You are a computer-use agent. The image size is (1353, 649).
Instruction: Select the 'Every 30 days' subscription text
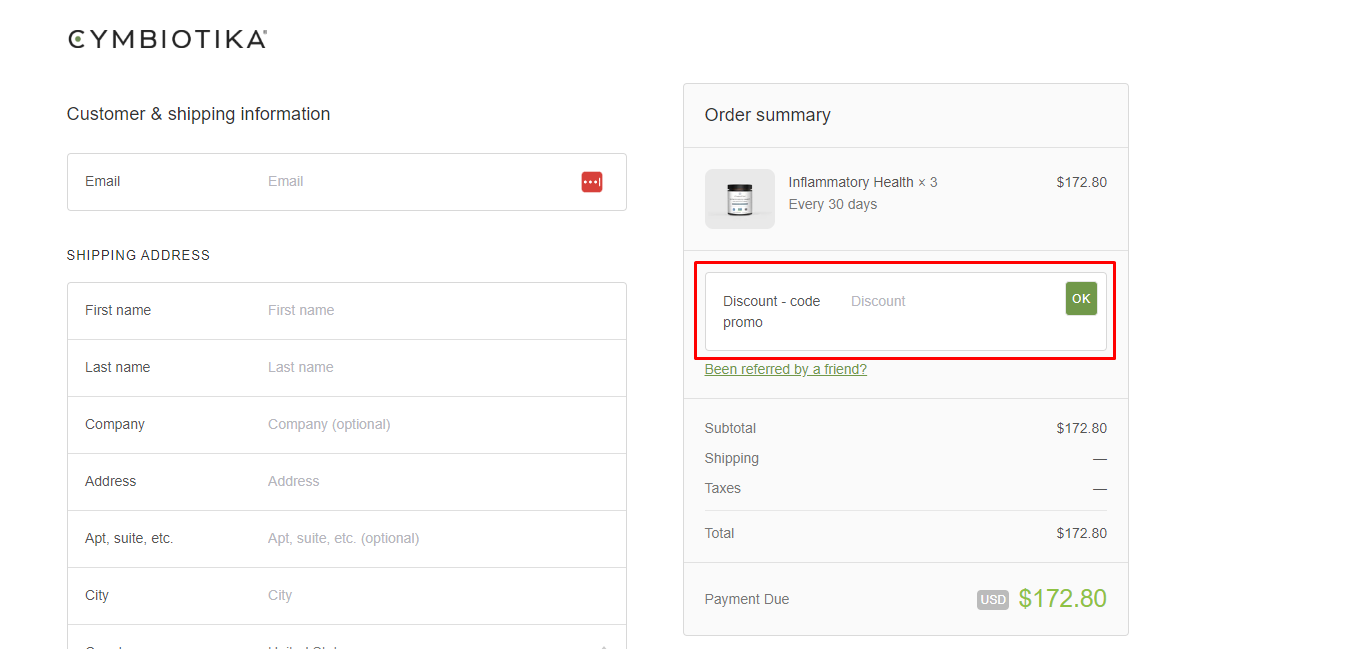coord(833,204)
